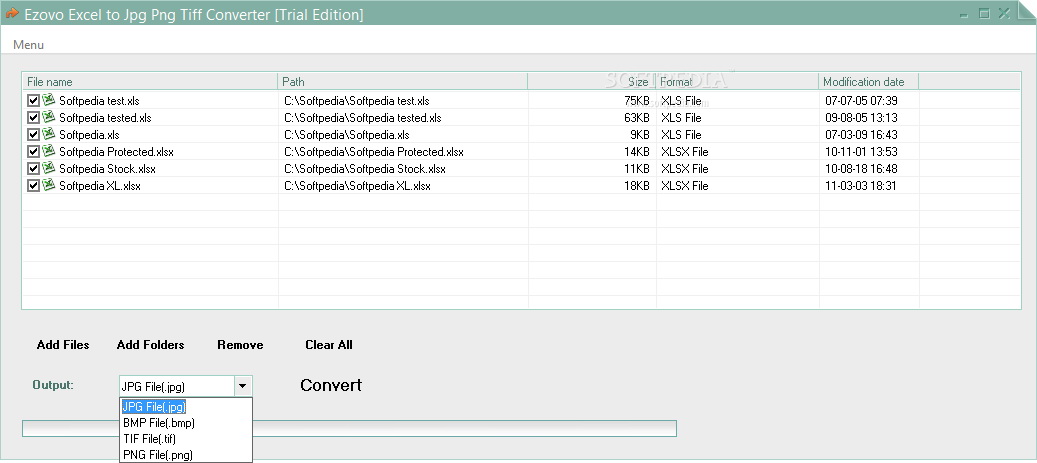
Task: Uncheck the Softpedia tested.xls checkbox
Action: pyautogui.click(x=33, y=118)
